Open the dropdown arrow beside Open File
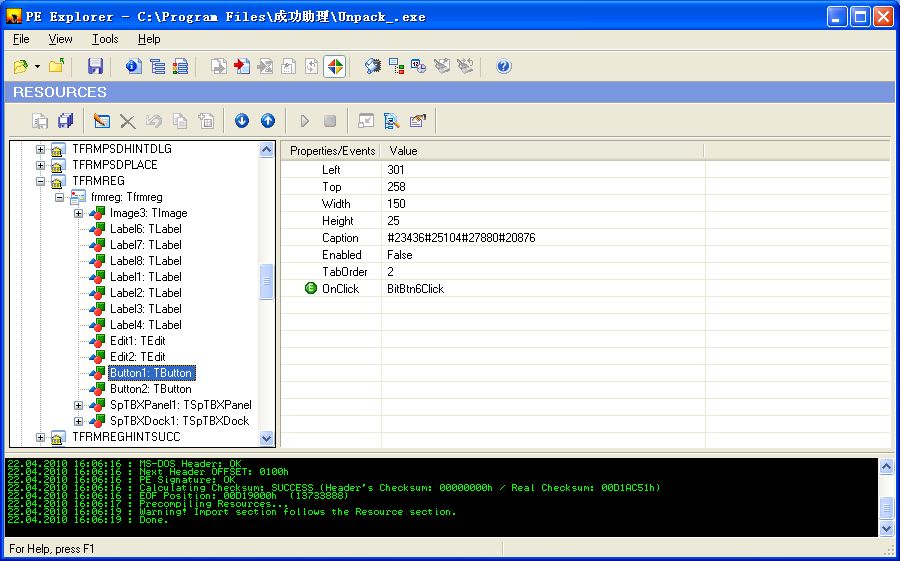 [x=37, y=67]
